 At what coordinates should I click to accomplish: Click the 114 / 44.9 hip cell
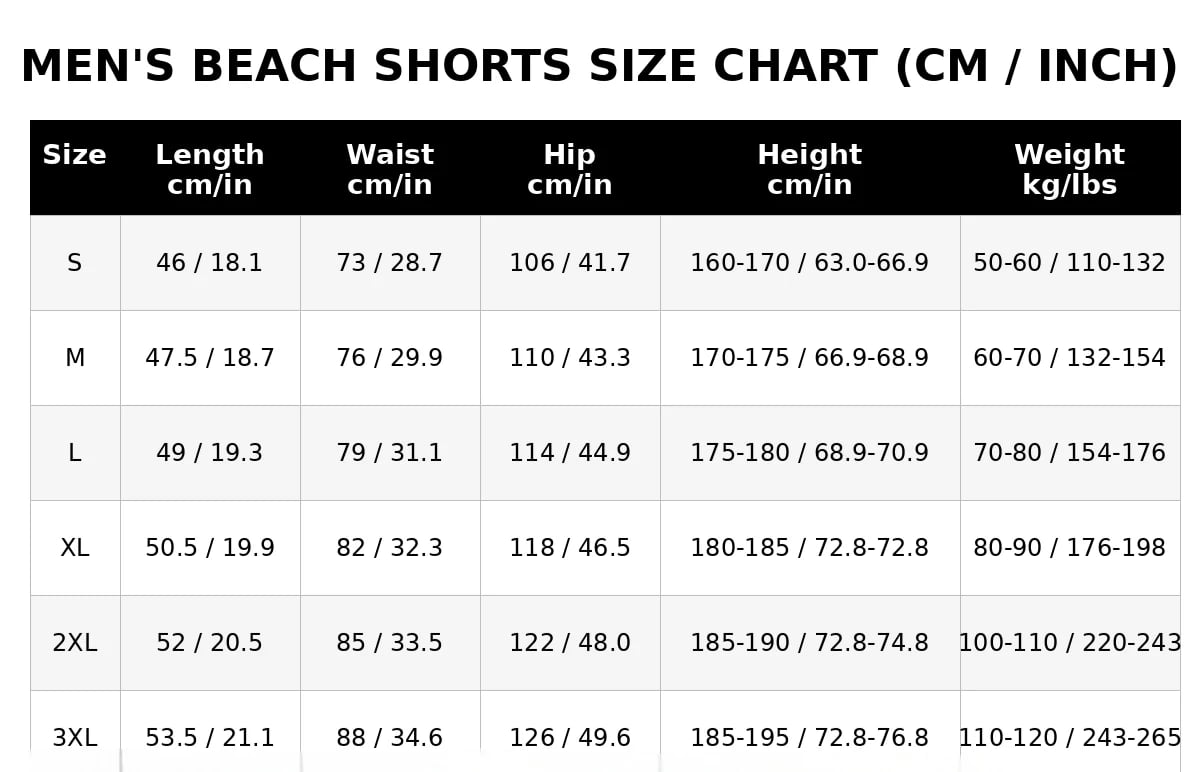point(570,453)
